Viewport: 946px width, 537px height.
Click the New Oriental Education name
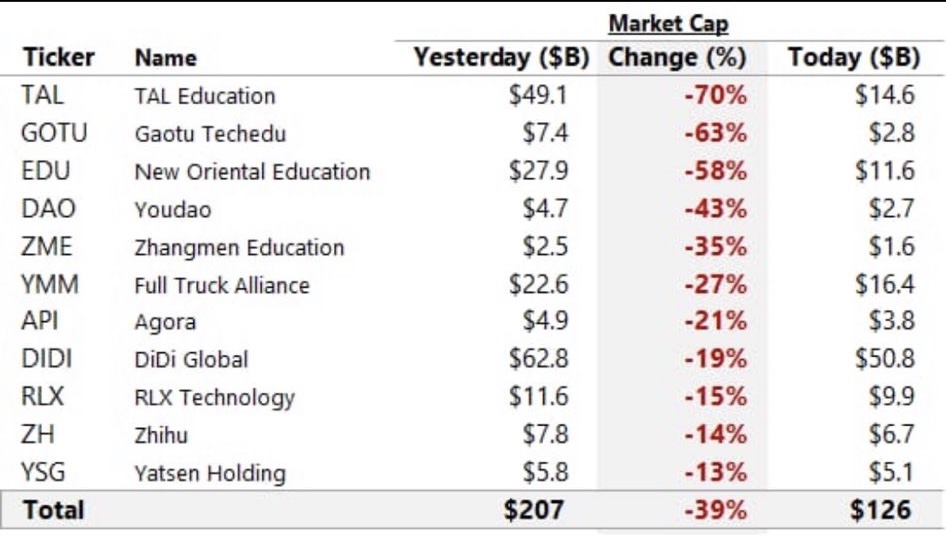tap(252, 172)
